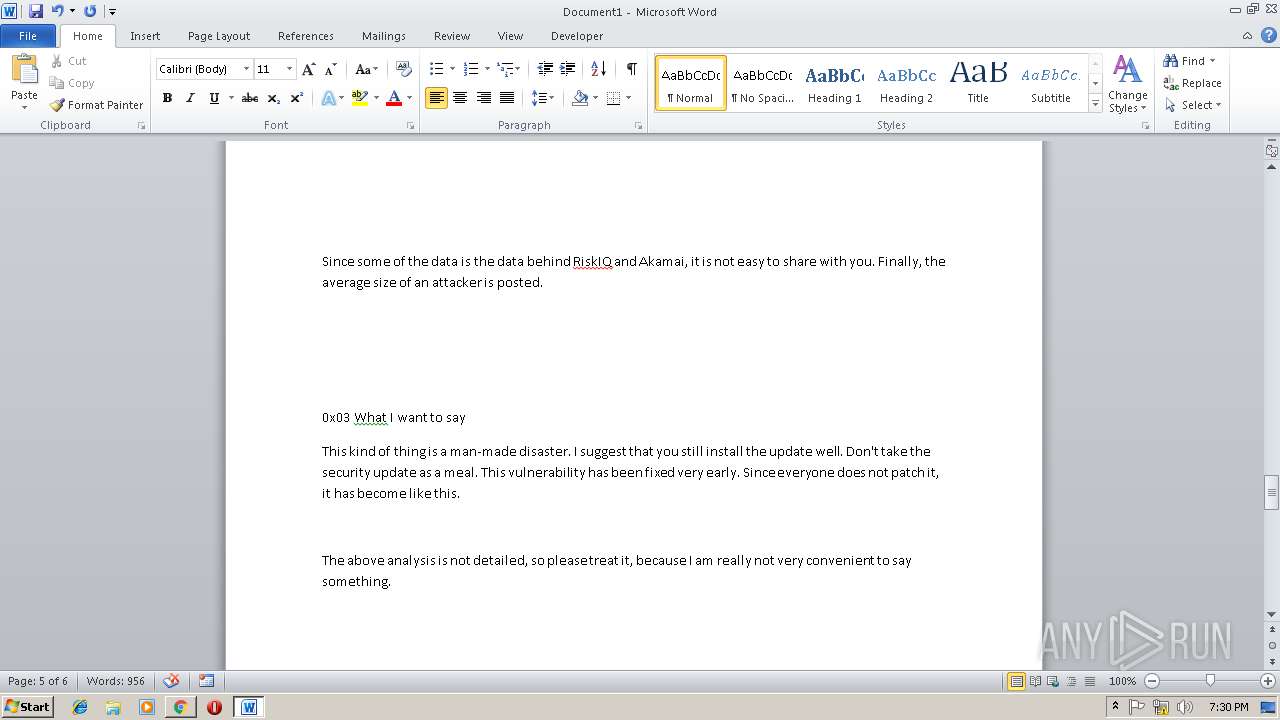Toggle numbered list
This screenshot has width=1280, height=720.
pyautogui.click(x=471, y=69)
